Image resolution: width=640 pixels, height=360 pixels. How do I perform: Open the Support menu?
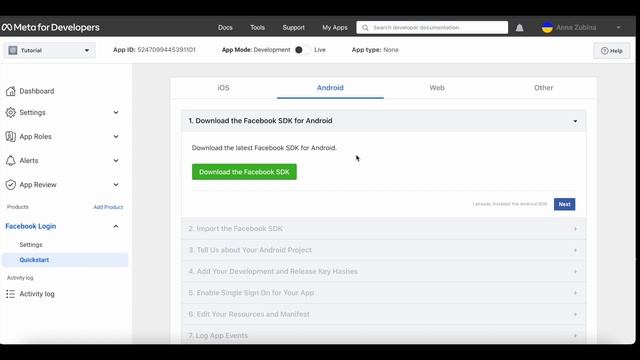pos(293,28)
